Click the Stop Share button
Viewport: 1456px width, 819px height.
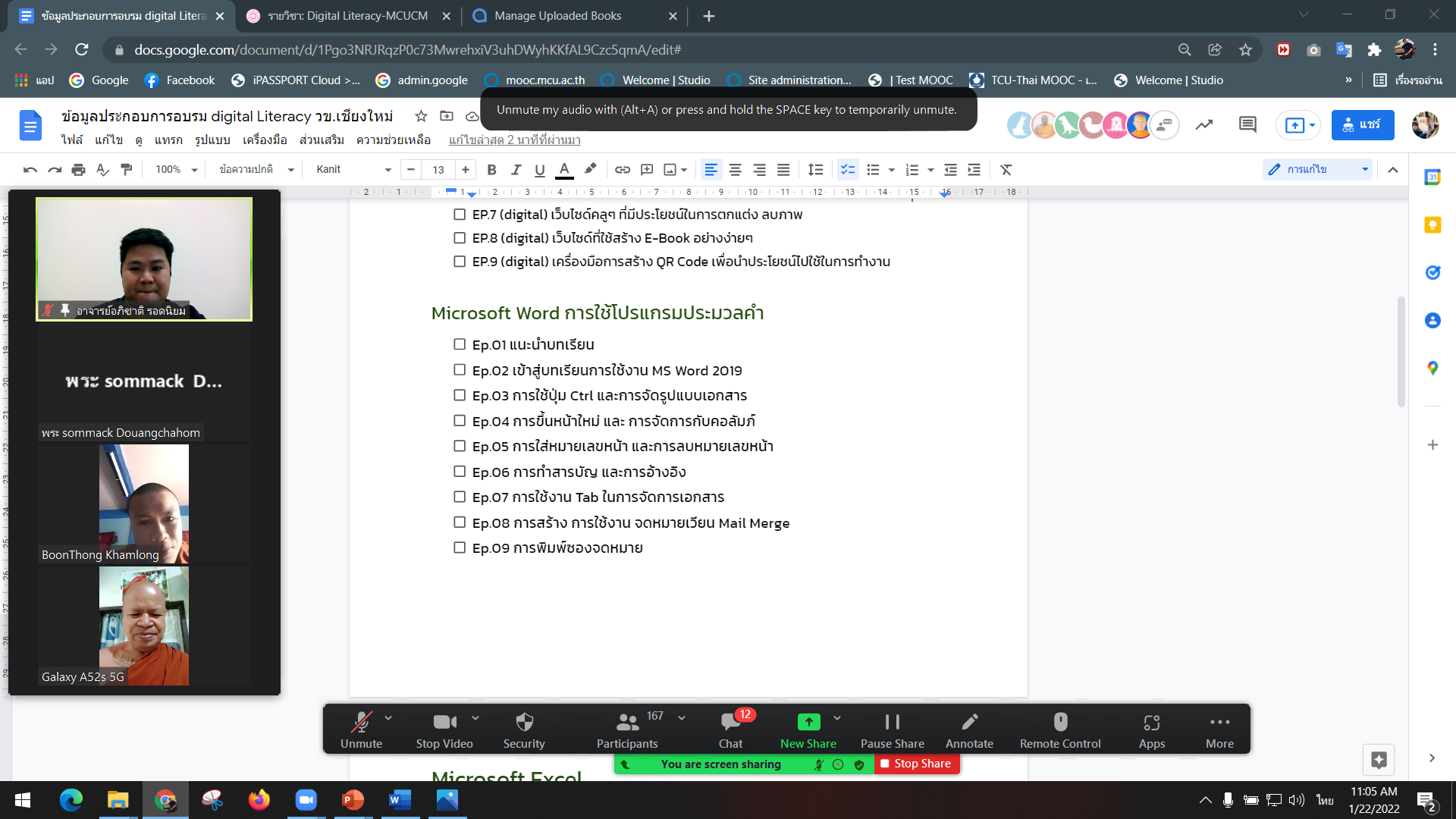pyautogui.click(x=916, y=764)
